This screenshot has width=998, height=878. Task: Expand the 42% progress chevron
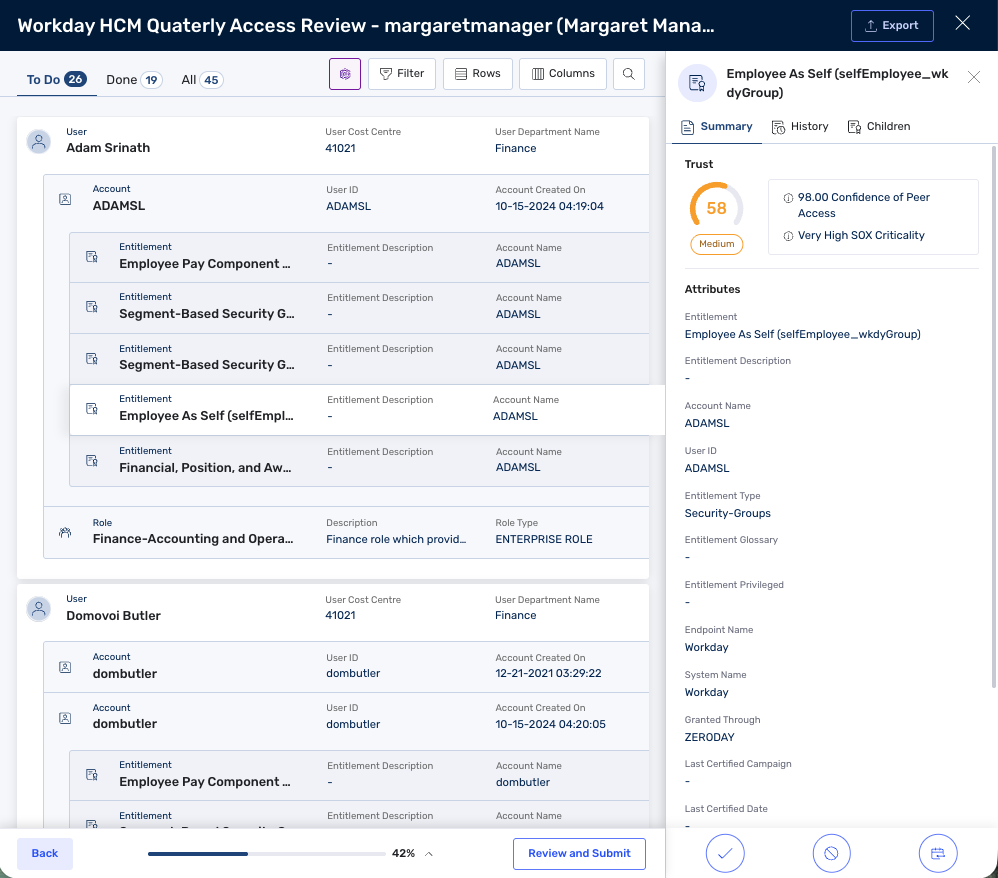429,854
